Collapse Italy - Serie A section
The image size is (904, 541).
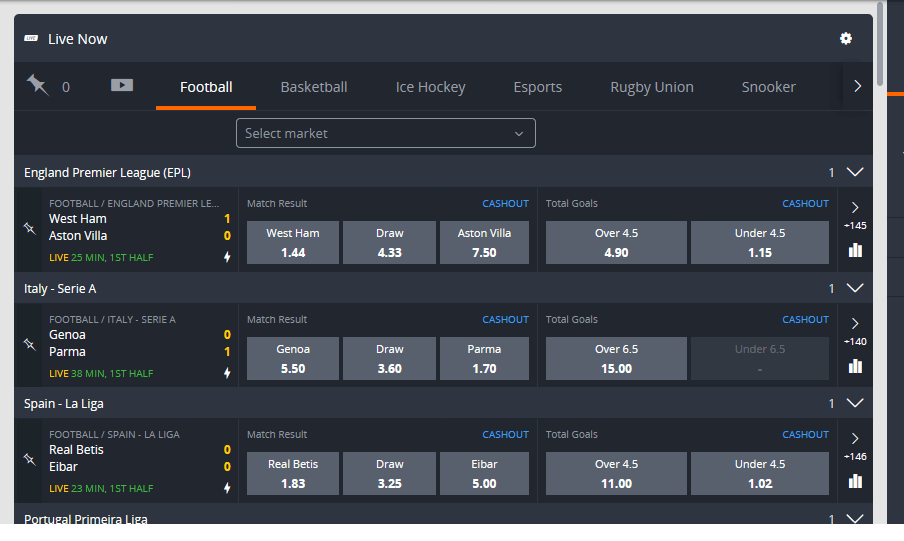[x=855, y=288]
